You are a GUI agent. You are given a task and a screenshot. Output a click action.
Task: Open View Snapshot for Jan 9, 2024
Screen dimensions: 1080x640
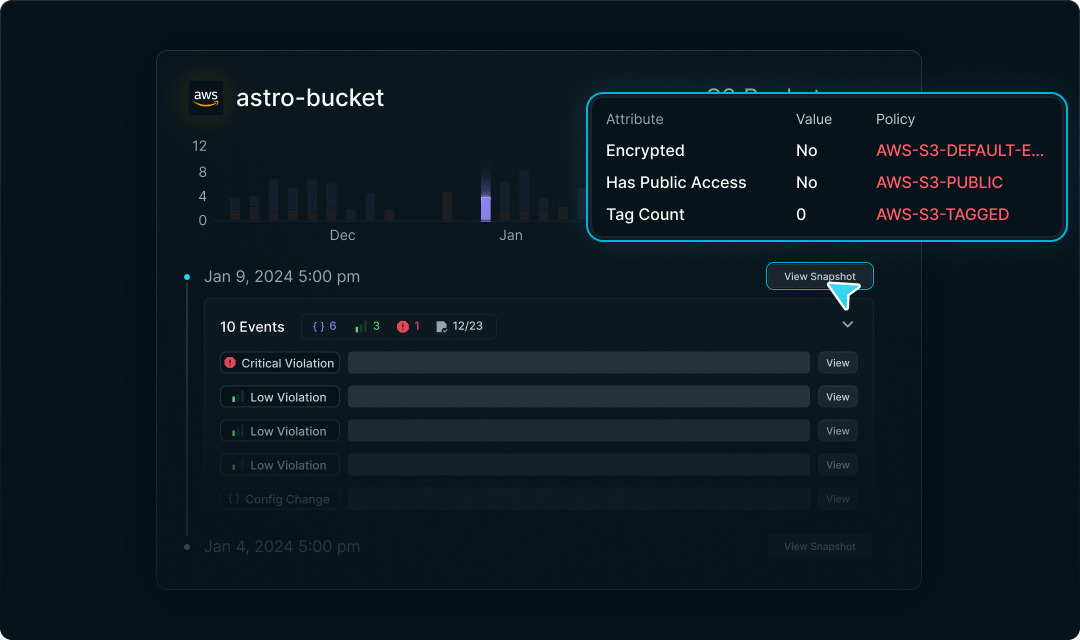pyautogui.click(x=820, y=276)
